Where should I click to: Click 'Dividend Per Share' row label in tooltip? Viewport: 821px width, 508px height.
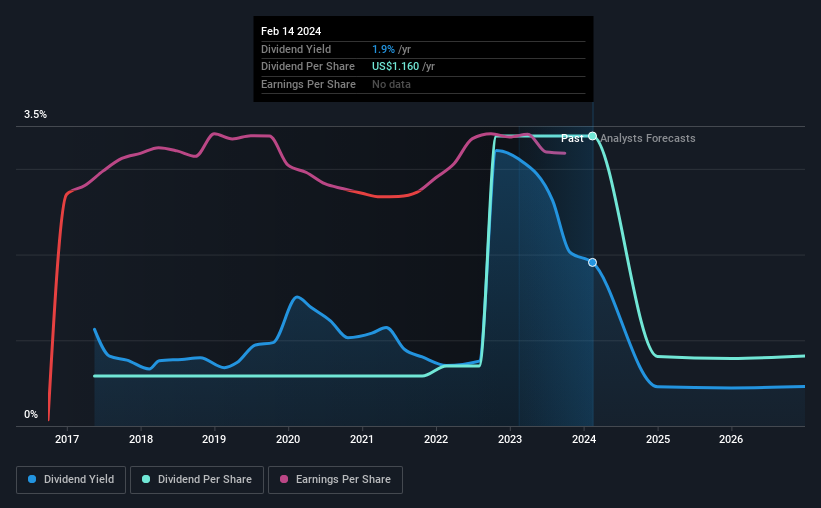click(x=308, y=67)
